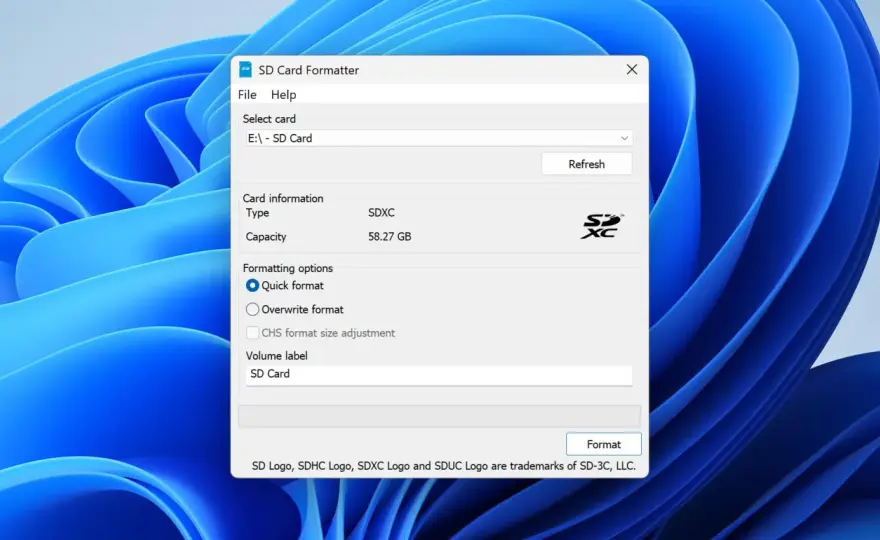Open the Help menu
This screenshot has height=540, width=880.
point(283,95)
